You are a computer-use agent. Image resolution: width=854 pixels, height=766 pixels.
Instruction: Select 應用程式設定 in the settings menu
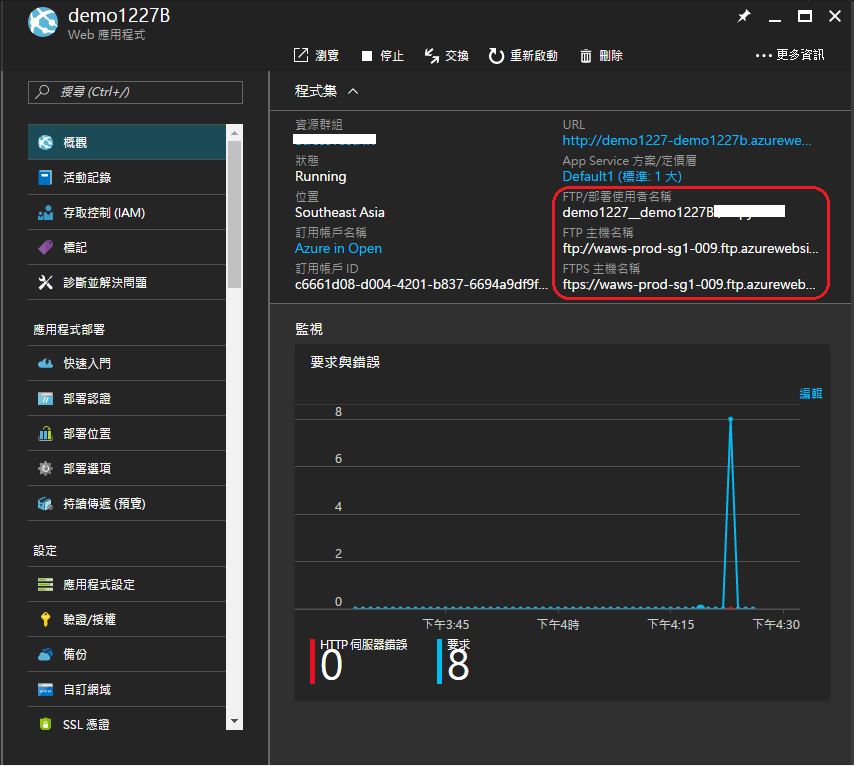(127, 585)
